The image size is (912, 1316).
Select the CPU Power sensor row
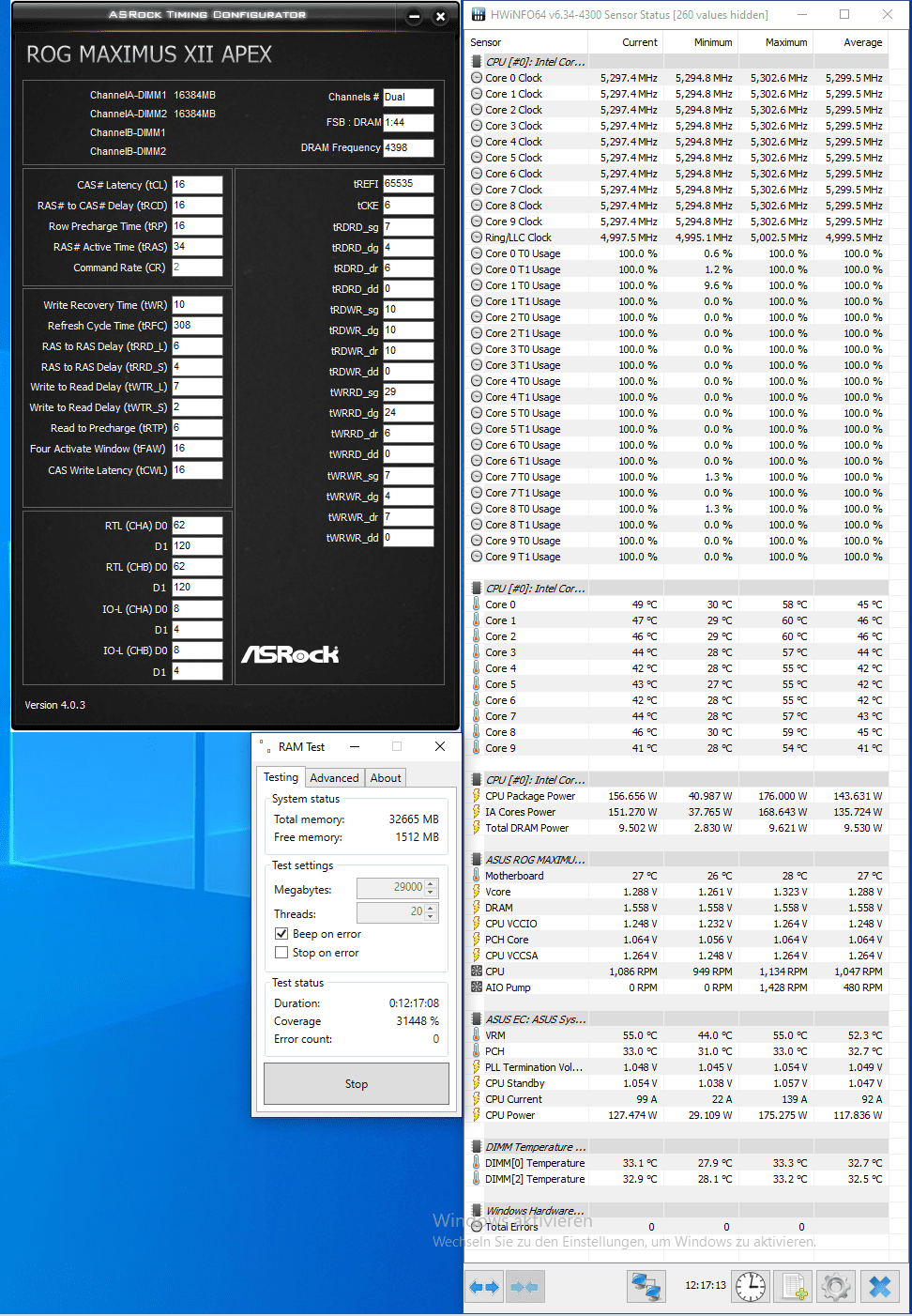[677, 1115]
